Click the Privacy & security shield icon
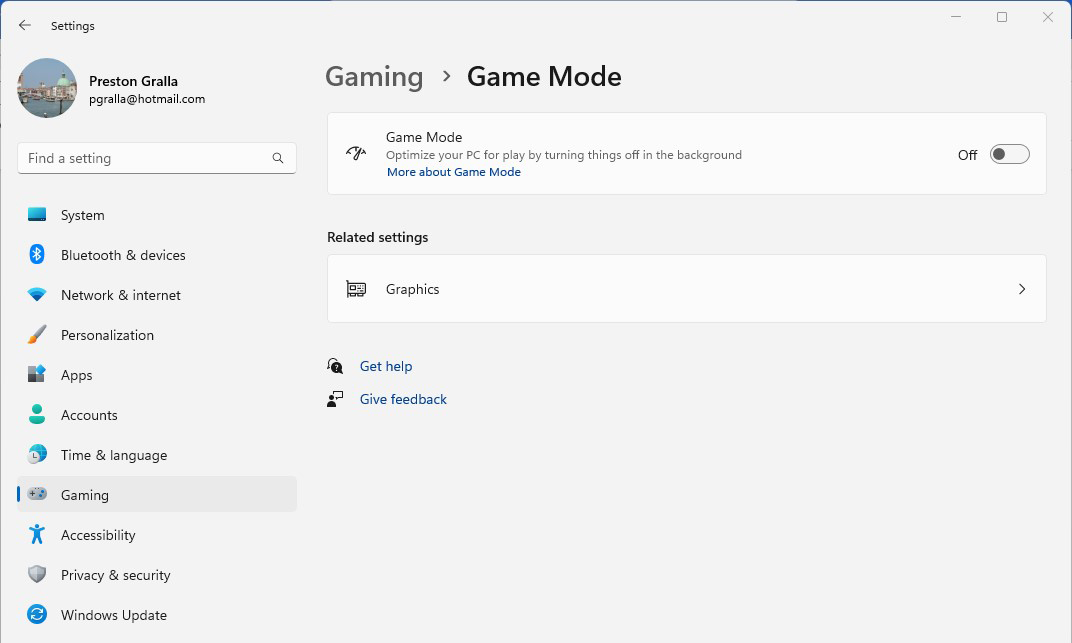This screenshot has width=1072, height=643. (37, 575)
